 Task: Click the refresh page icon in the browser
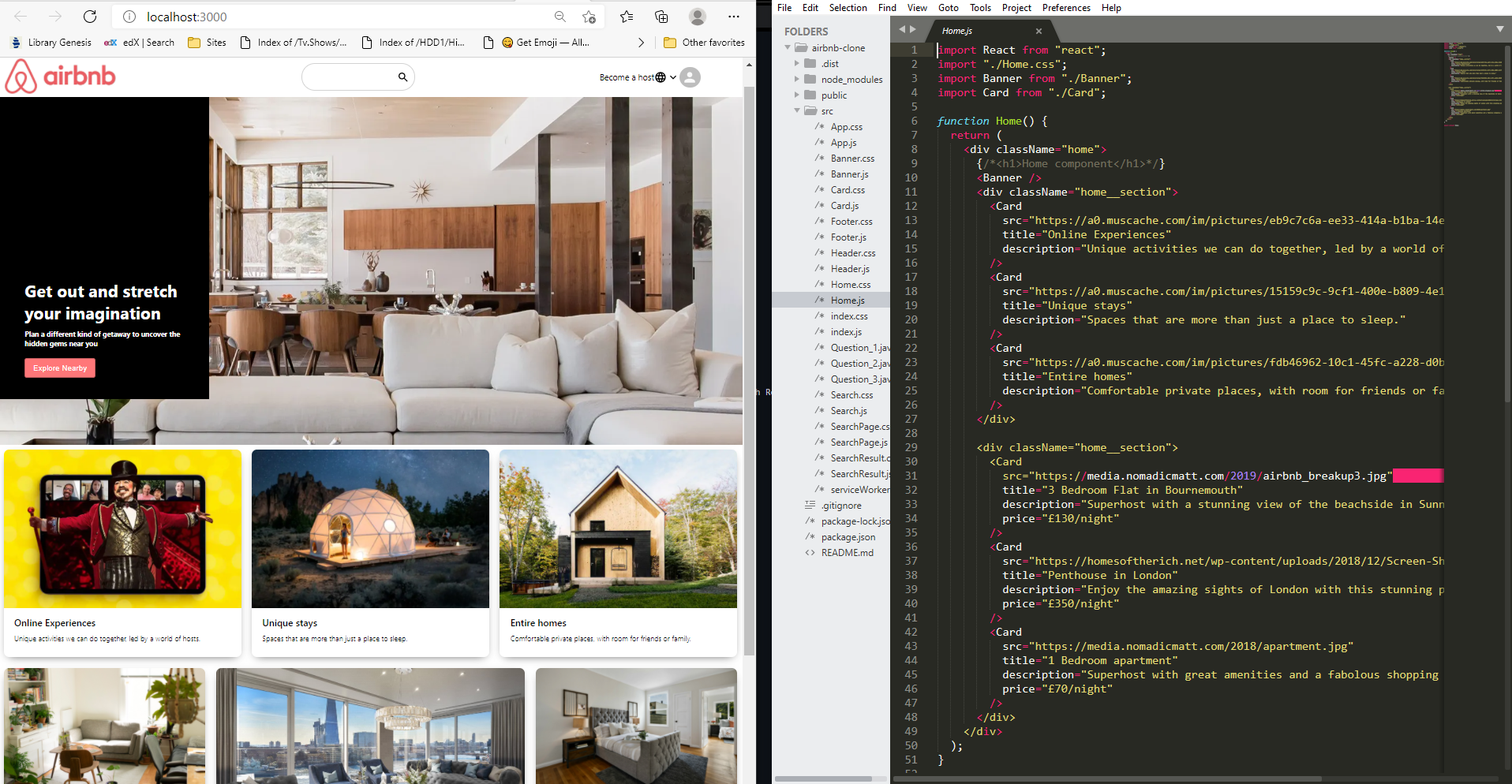click(x=89, y=17)
